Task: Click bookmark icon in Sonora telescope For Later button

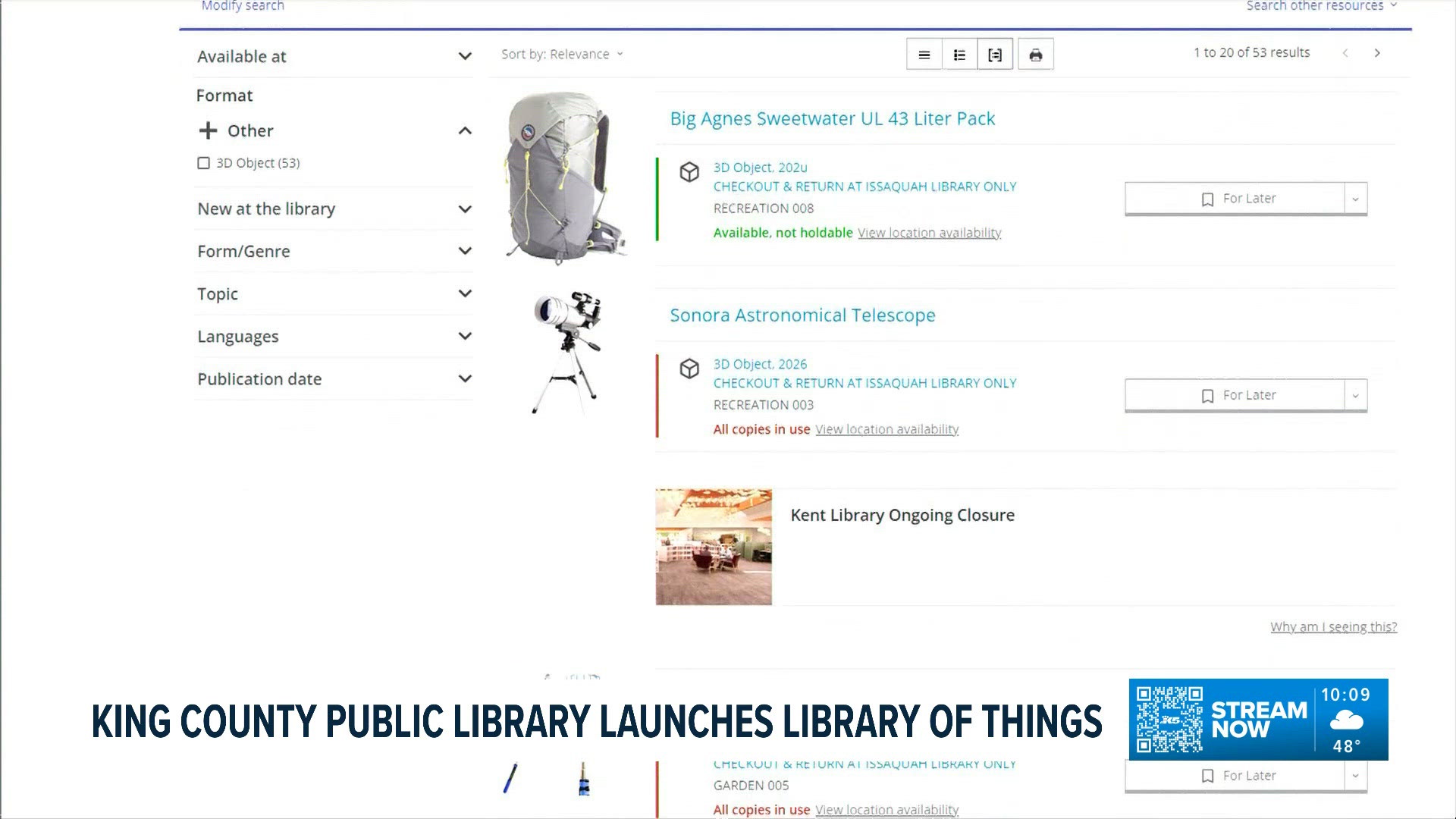Action: tap(1207, 396)
